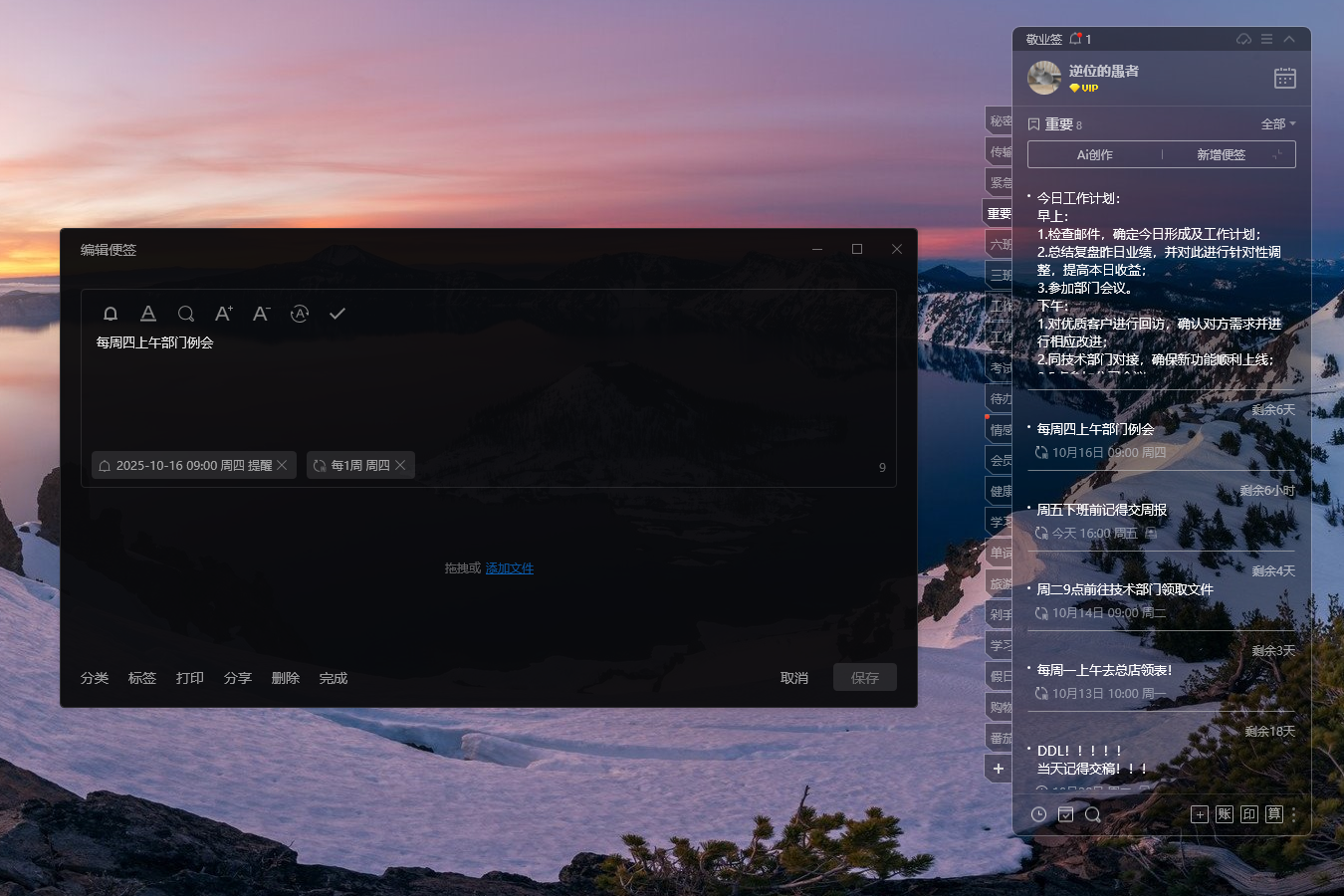Click the 添加文件 link

pyautogui.click(x=510, y=568)
